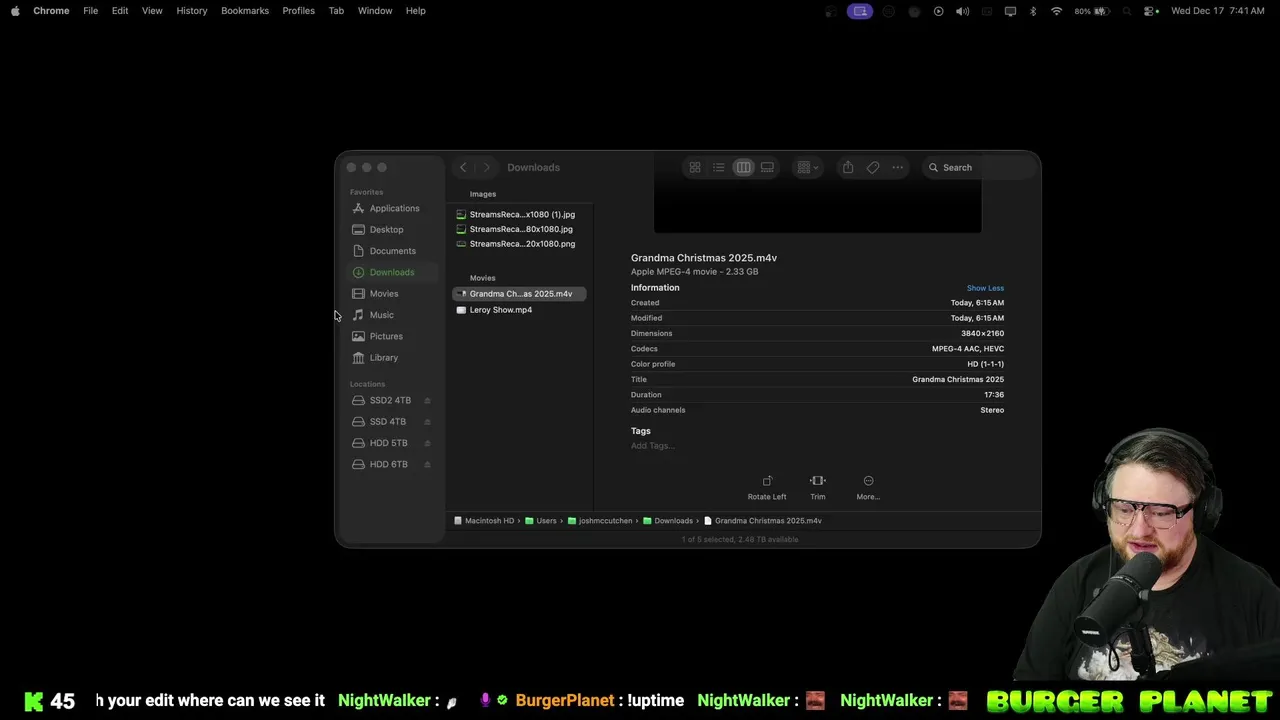The image size is (1280, 720).
Task: Open Documents in Finder sidebar
Action: click(392, 251)
